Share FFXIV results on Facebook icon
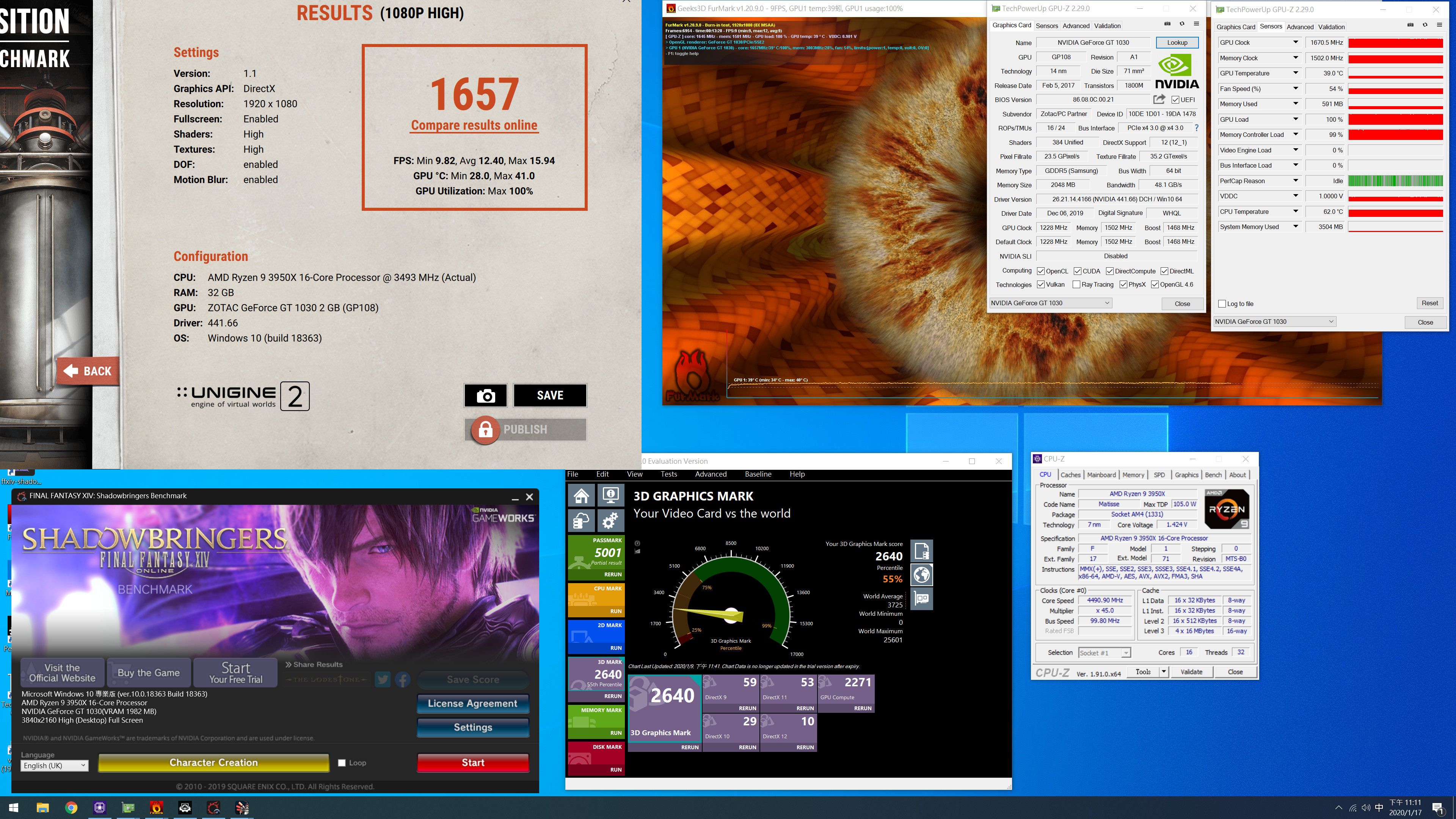Viewport: 1456px width, 819px height. coord(402,679)
